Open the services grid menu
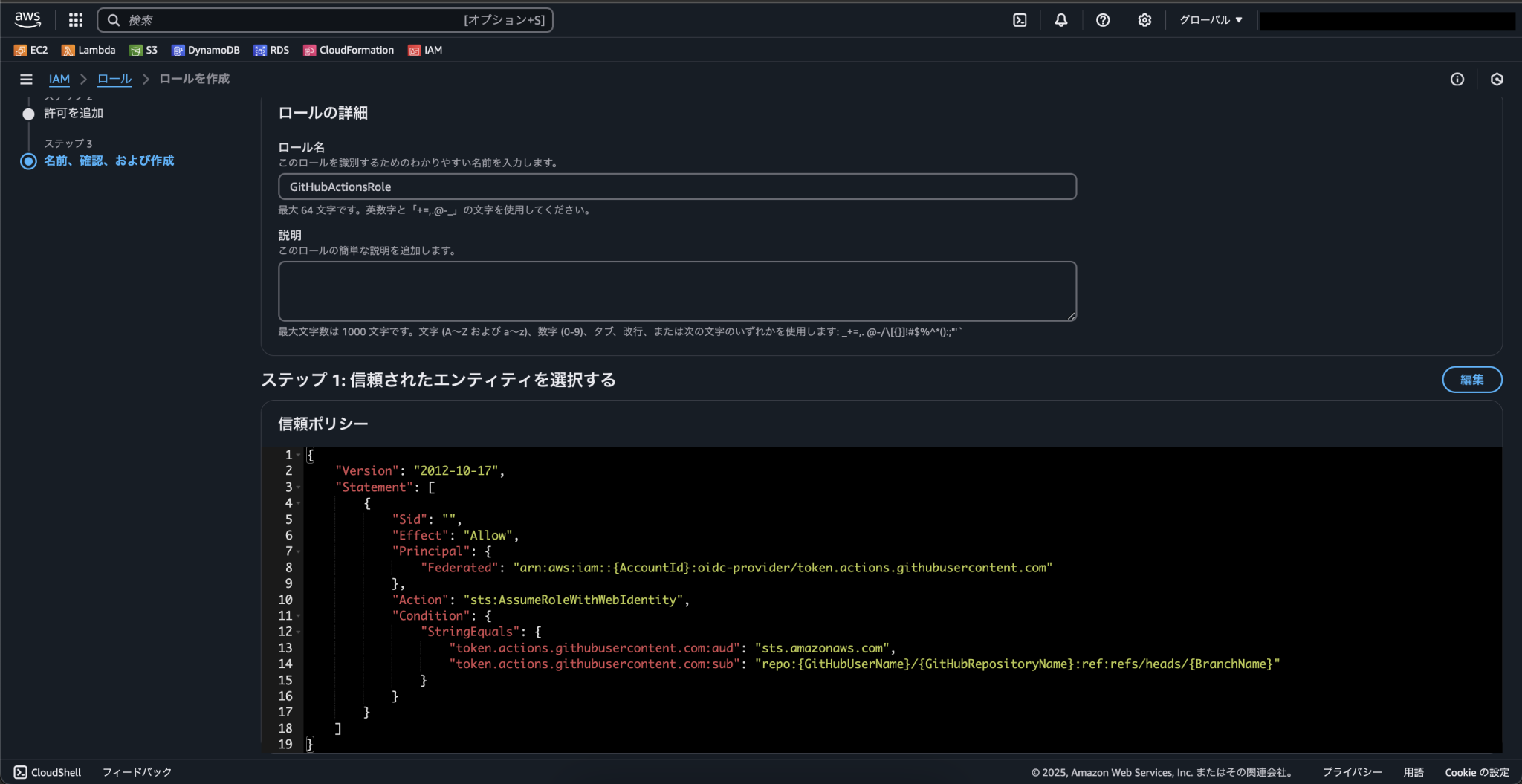This screenshot has width=1522, height=784. pos(76,20)
